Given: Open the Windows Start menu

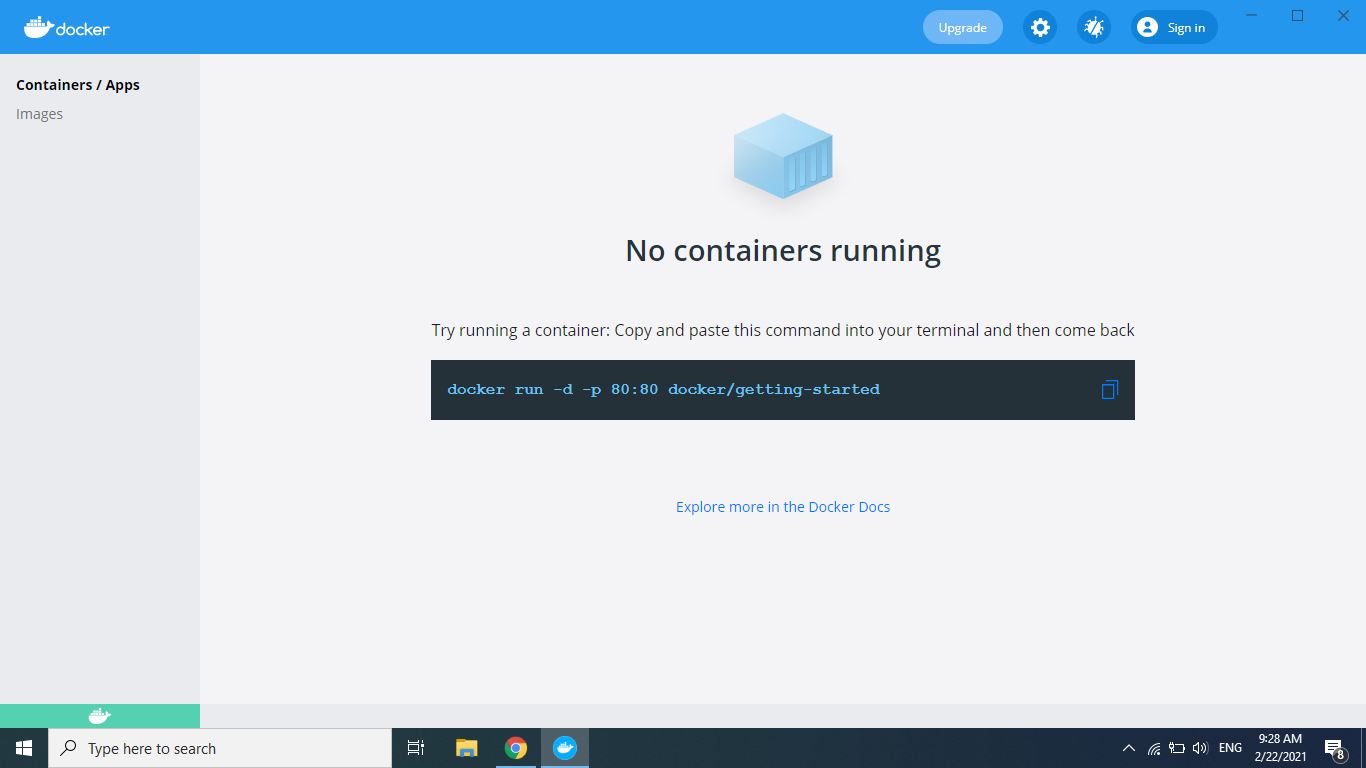Looking at the screenshot, I should tap(24, 748).
